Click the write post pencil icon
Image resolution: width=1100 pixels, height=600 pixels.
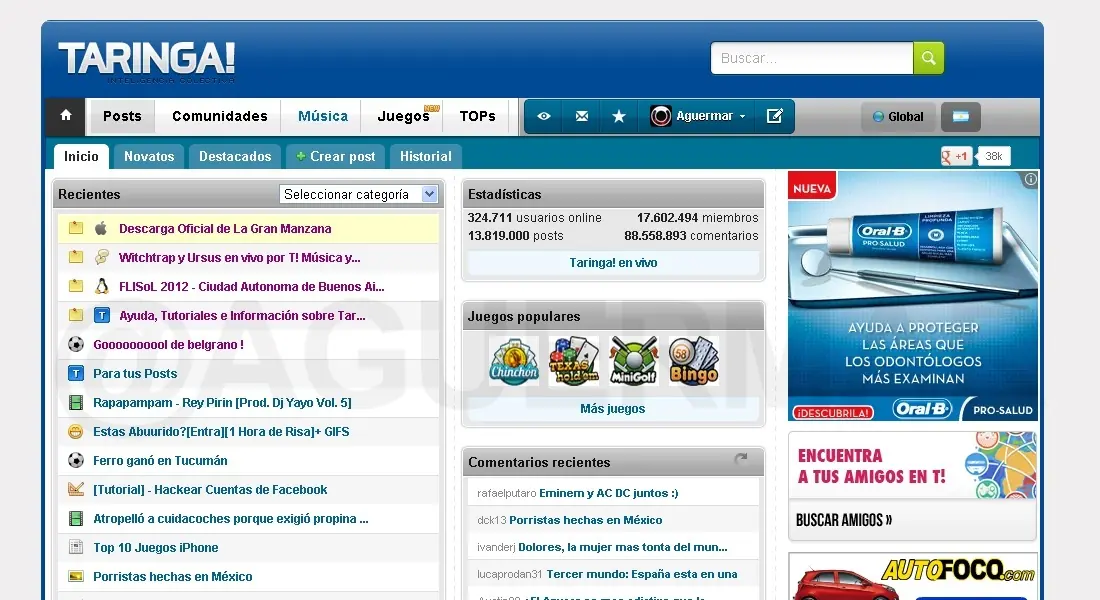point(774,116)
